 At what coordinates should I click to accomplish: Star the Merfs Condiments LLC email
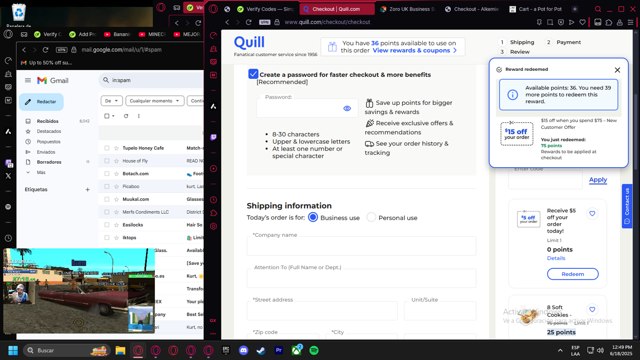click(116, 212)
